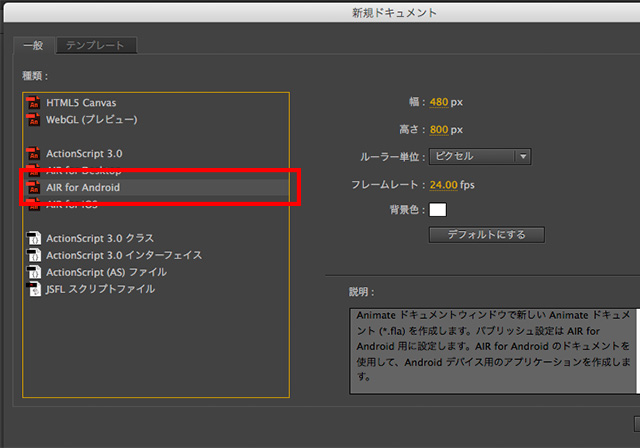Screen dimensions: 640x448
Task: Select HTML5 Canvas document type
Action: [x=156, y=103]
